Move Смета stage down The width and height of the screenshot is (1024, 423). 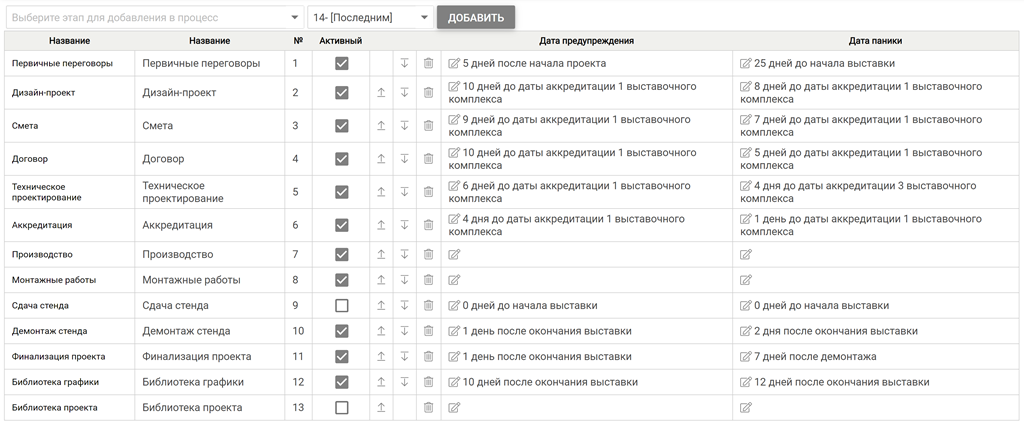point(405,126)
